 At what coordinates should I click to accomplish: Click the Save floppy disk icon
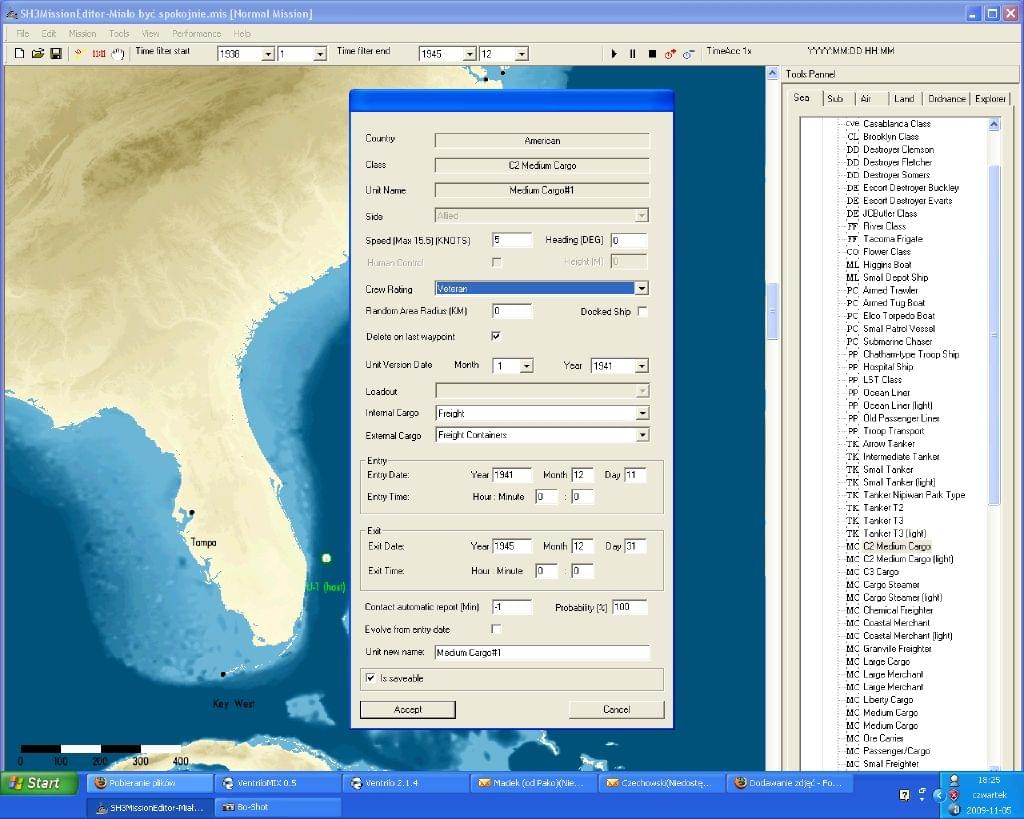click(x=55, y=53)
